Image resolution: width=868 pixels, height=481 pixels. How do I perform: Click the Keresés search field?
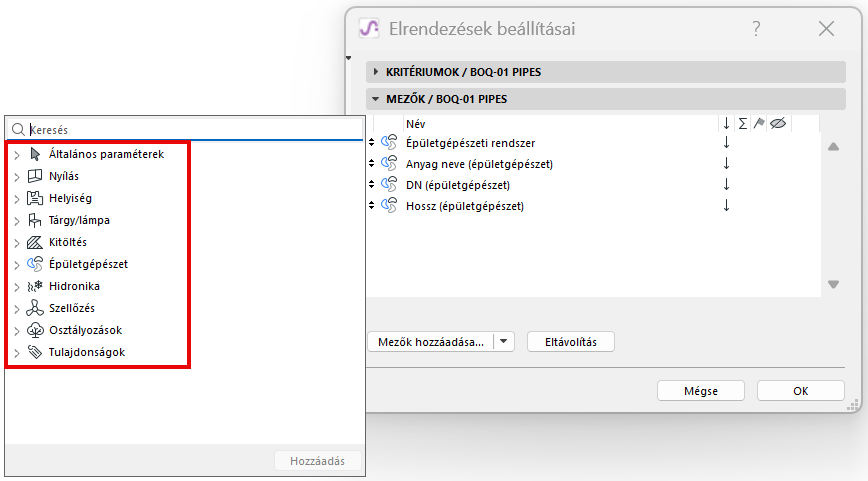click(190, 129)
